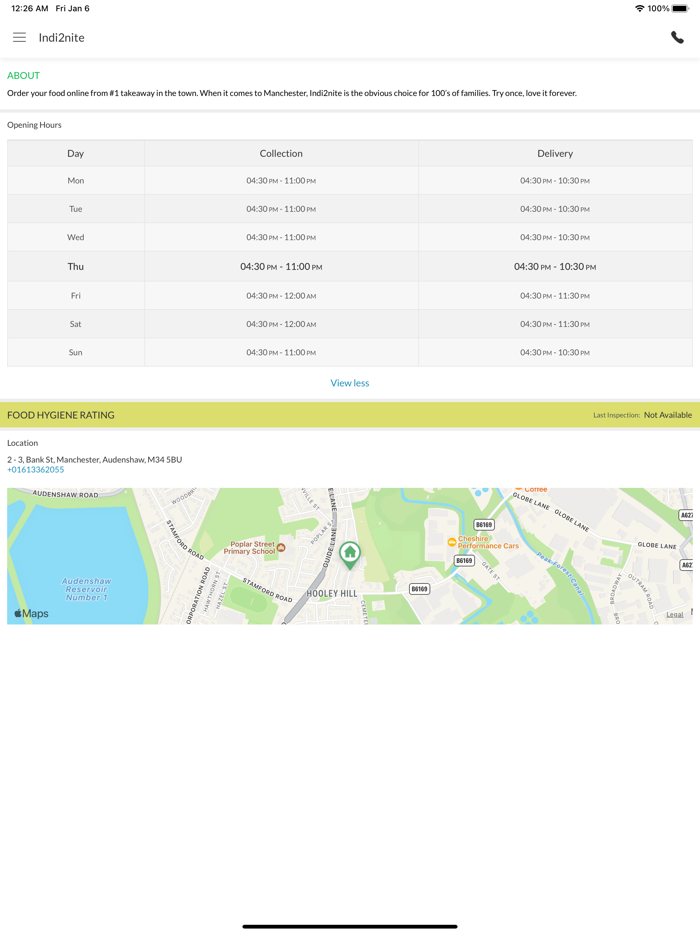Tap the iPad home indicator bar
Screen dimensions: 700x934
tap(350, 926)
